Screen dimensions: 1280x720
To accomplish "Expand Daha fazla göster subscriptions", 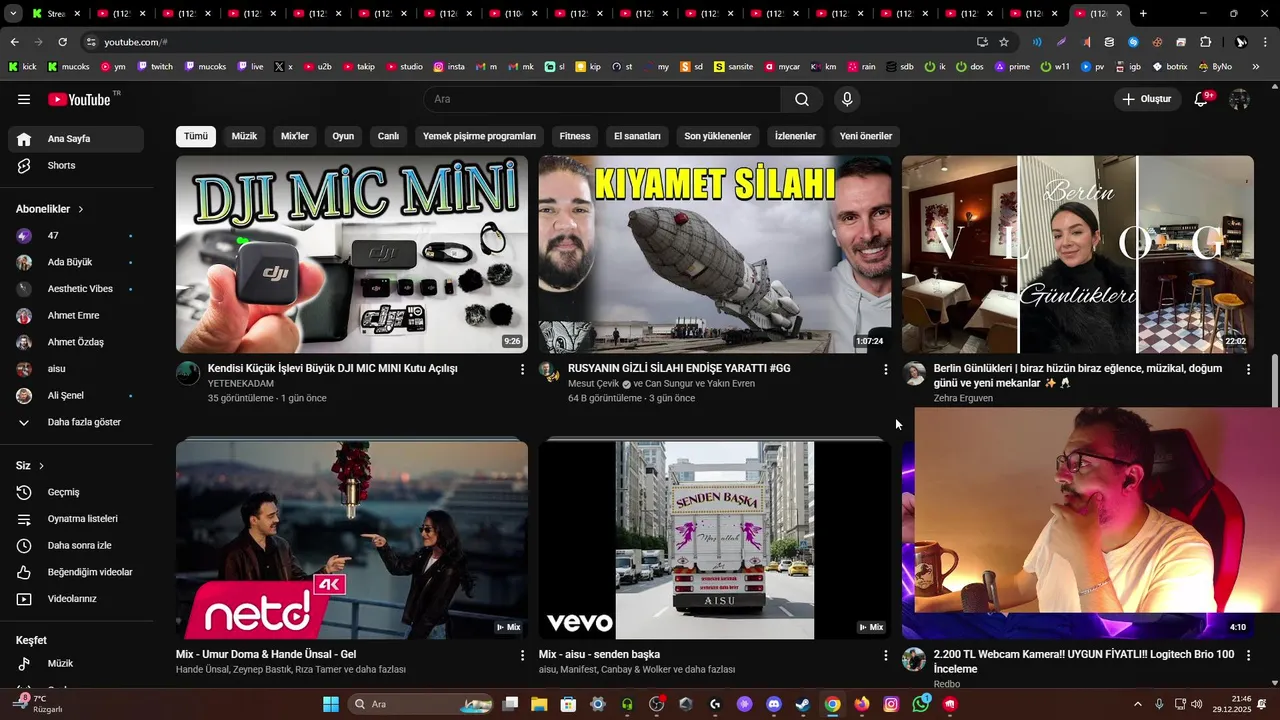I will (76, 422).
